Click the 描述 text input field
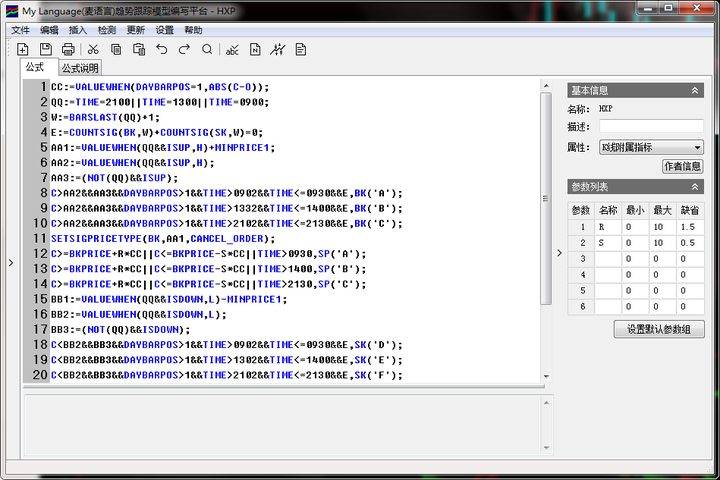This screenshot has width=720, height=480. (x=650, y=127)
